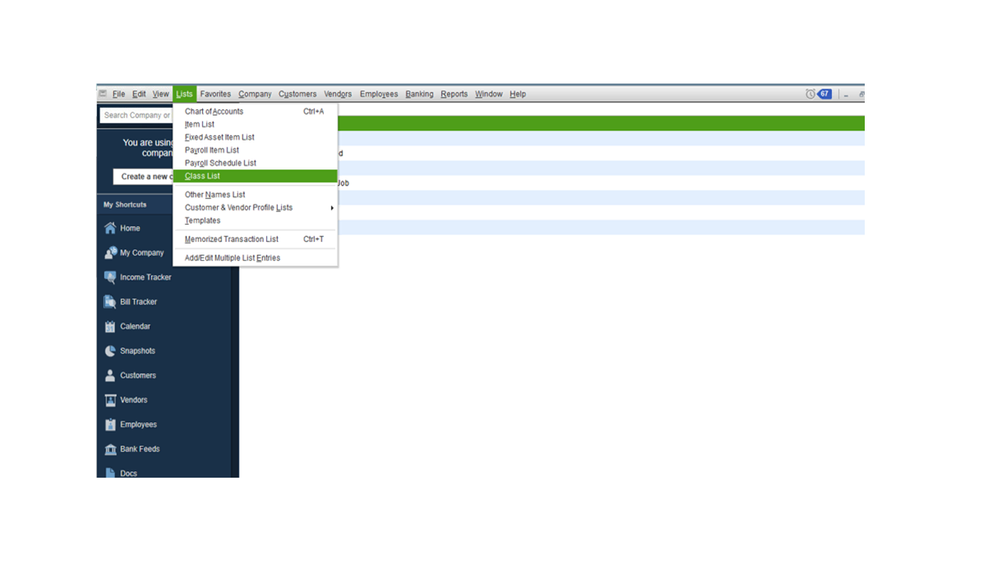Click the Home shortcut label
The image size is (999, 562).
(130, 228)
